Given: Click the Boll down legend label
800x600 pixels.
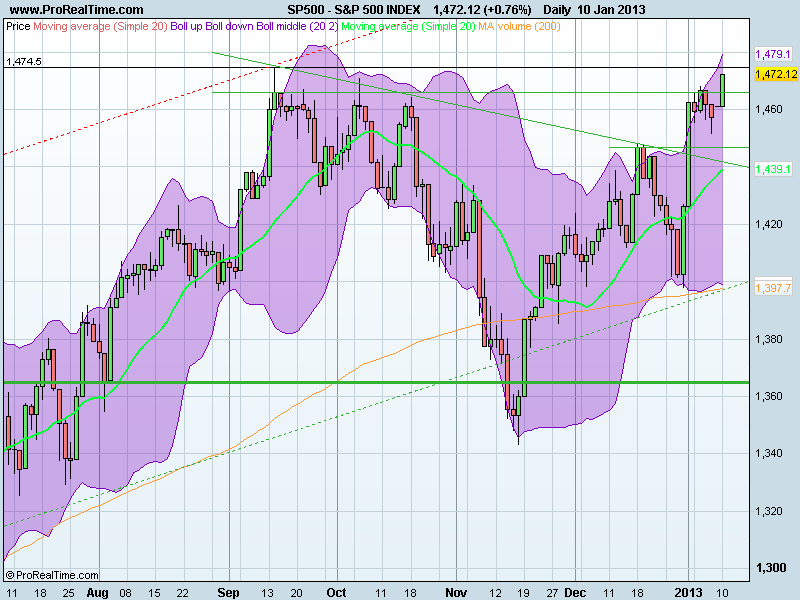Looking at the screenshot, I should click(229, 26).
